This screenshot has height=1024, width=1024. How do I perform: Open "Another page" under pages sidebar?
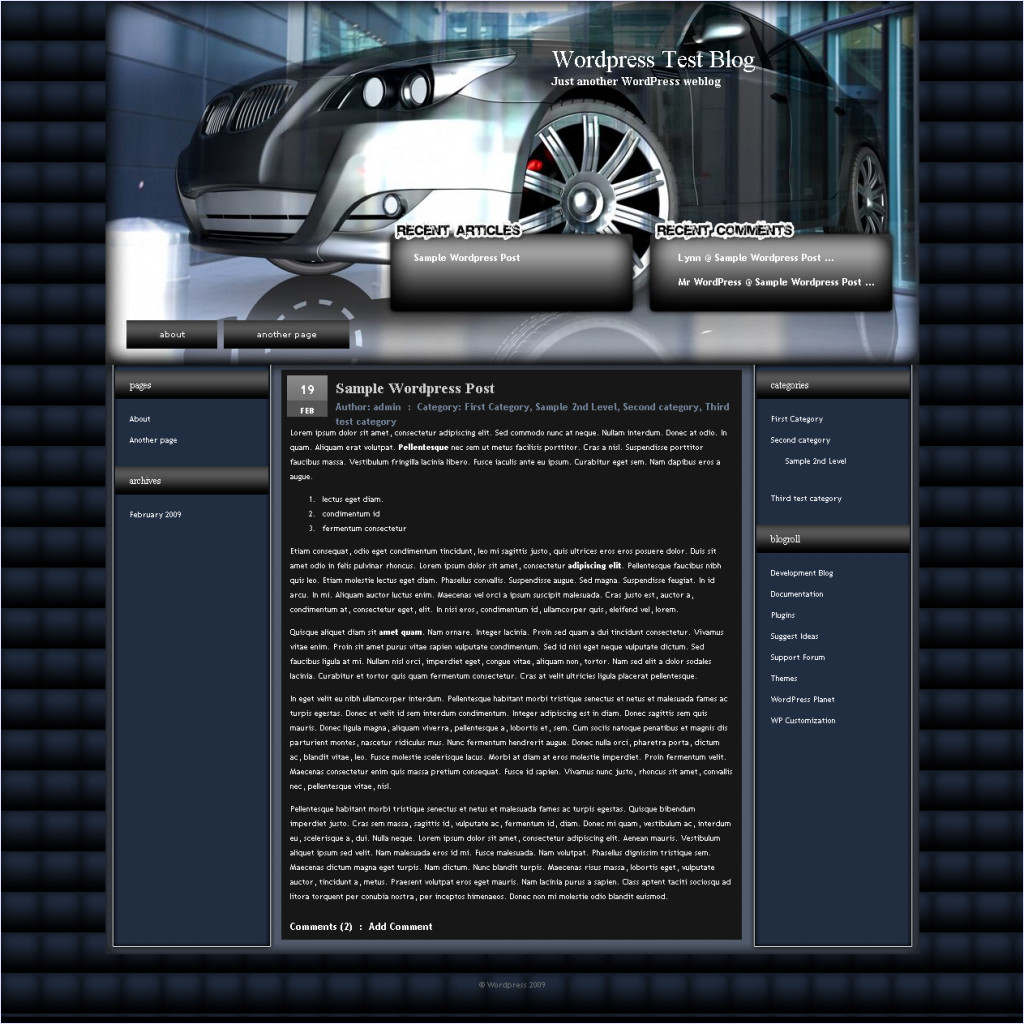(x=152, y=440)
